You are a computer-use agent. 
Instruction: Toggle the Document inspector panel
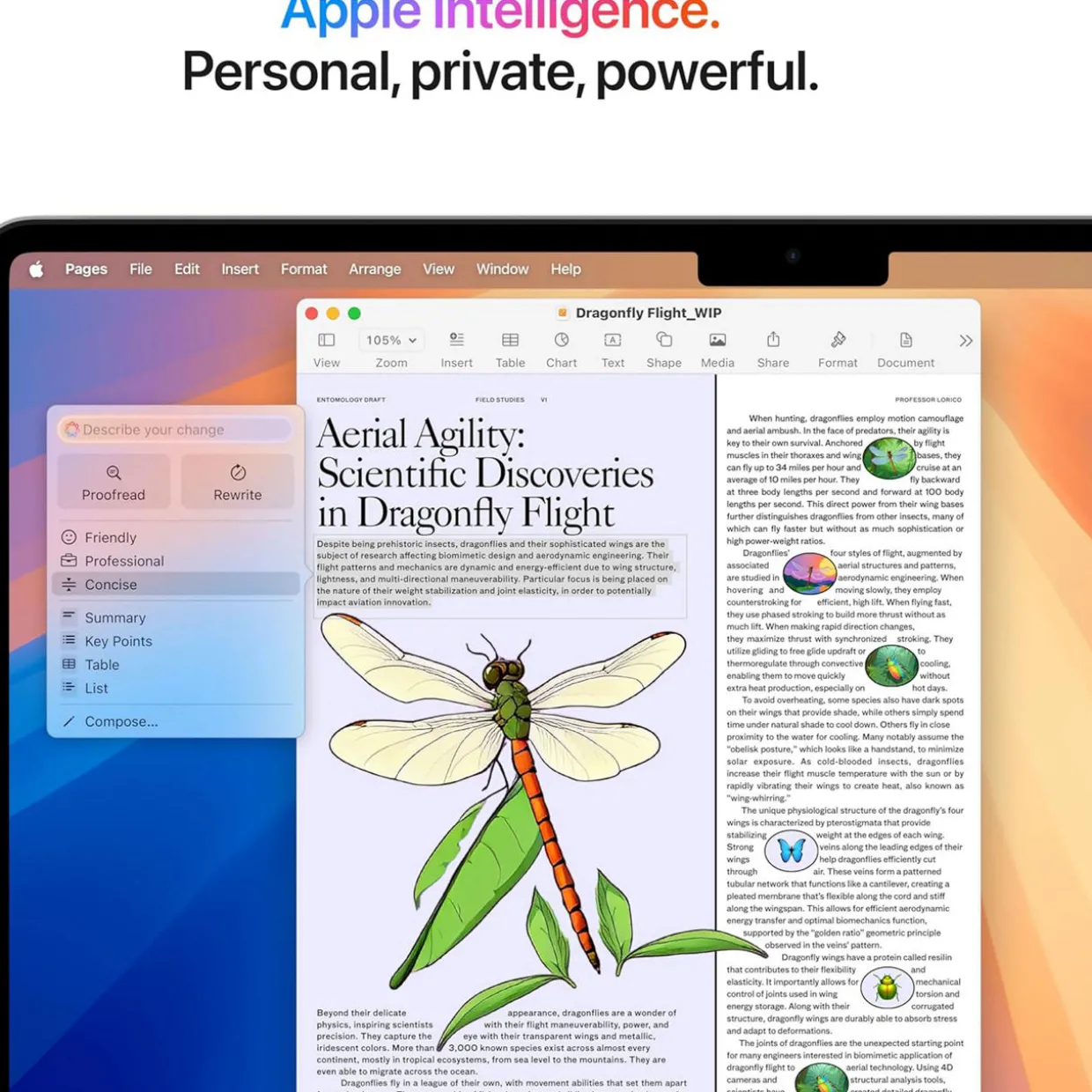[905, 341]
